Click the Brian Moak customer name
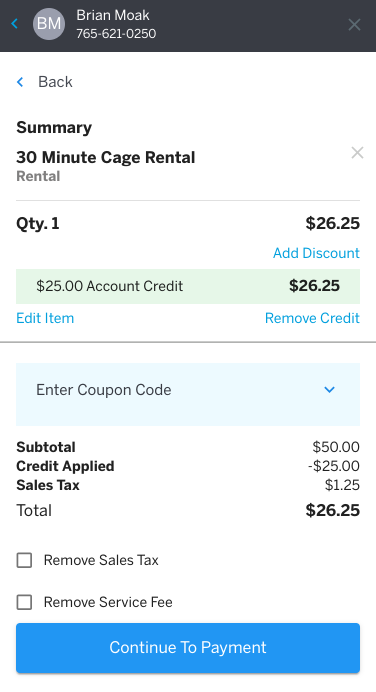376x692 pixels. tap(113, 15)
